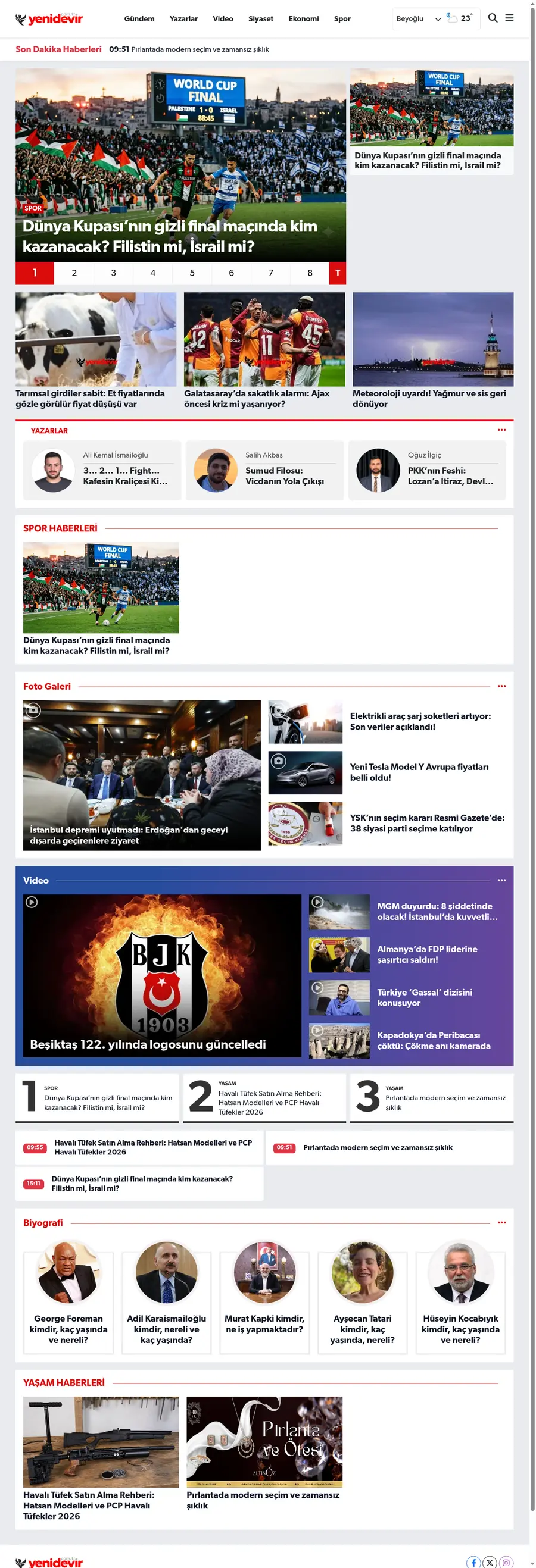The width and height of the screenshot is (536, 1568).
Task: Open 09:55 Havalı Tüfek news row
Action: point(139,1147)
